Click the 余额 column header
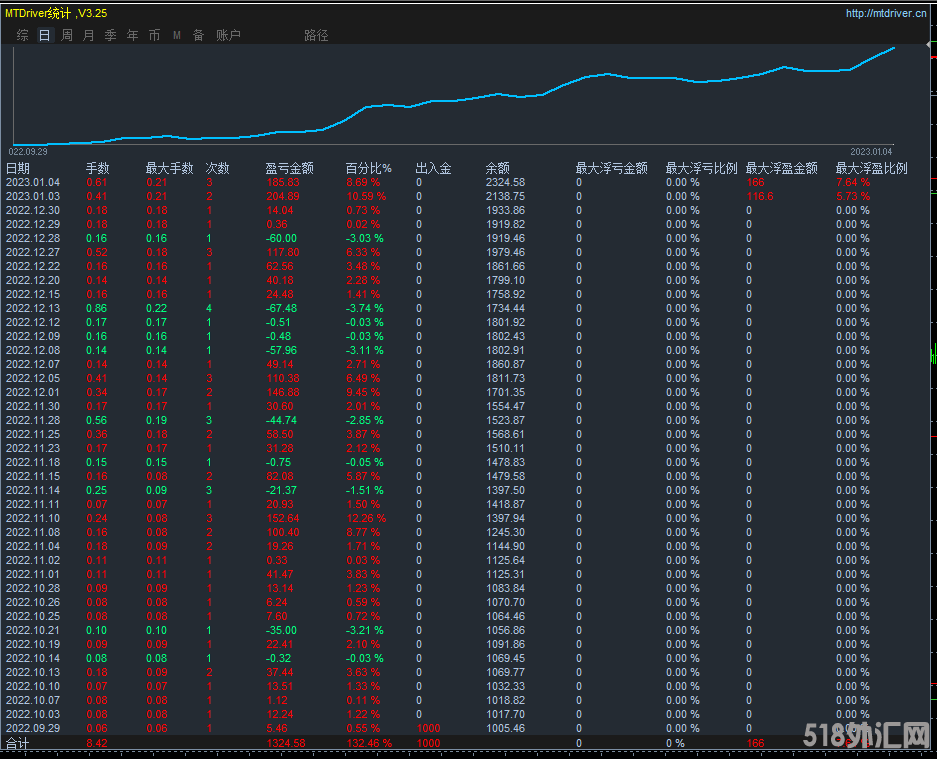The height and width of the screenshot is (759, 937). pyautogui.click(x=498, y=169)
